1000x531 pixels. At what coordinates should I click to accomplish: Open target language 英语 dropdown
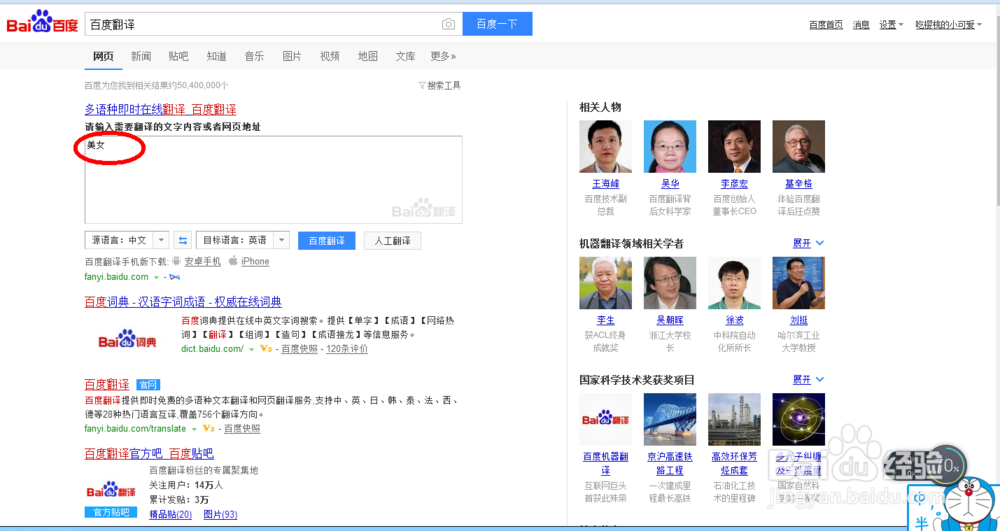282,240
